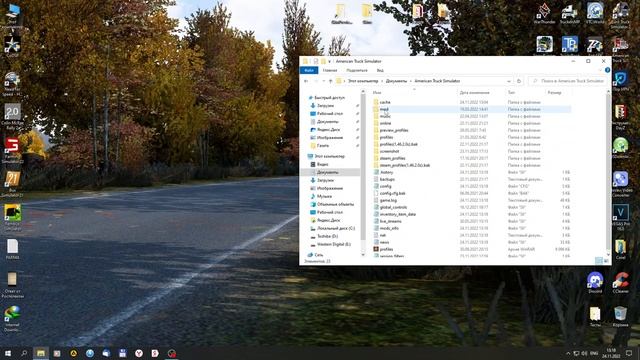This screenshot has height=360, width=640.
Task: Sort by the Дата изменения column header
Action: pyautogui.click(x=481, y=93)
